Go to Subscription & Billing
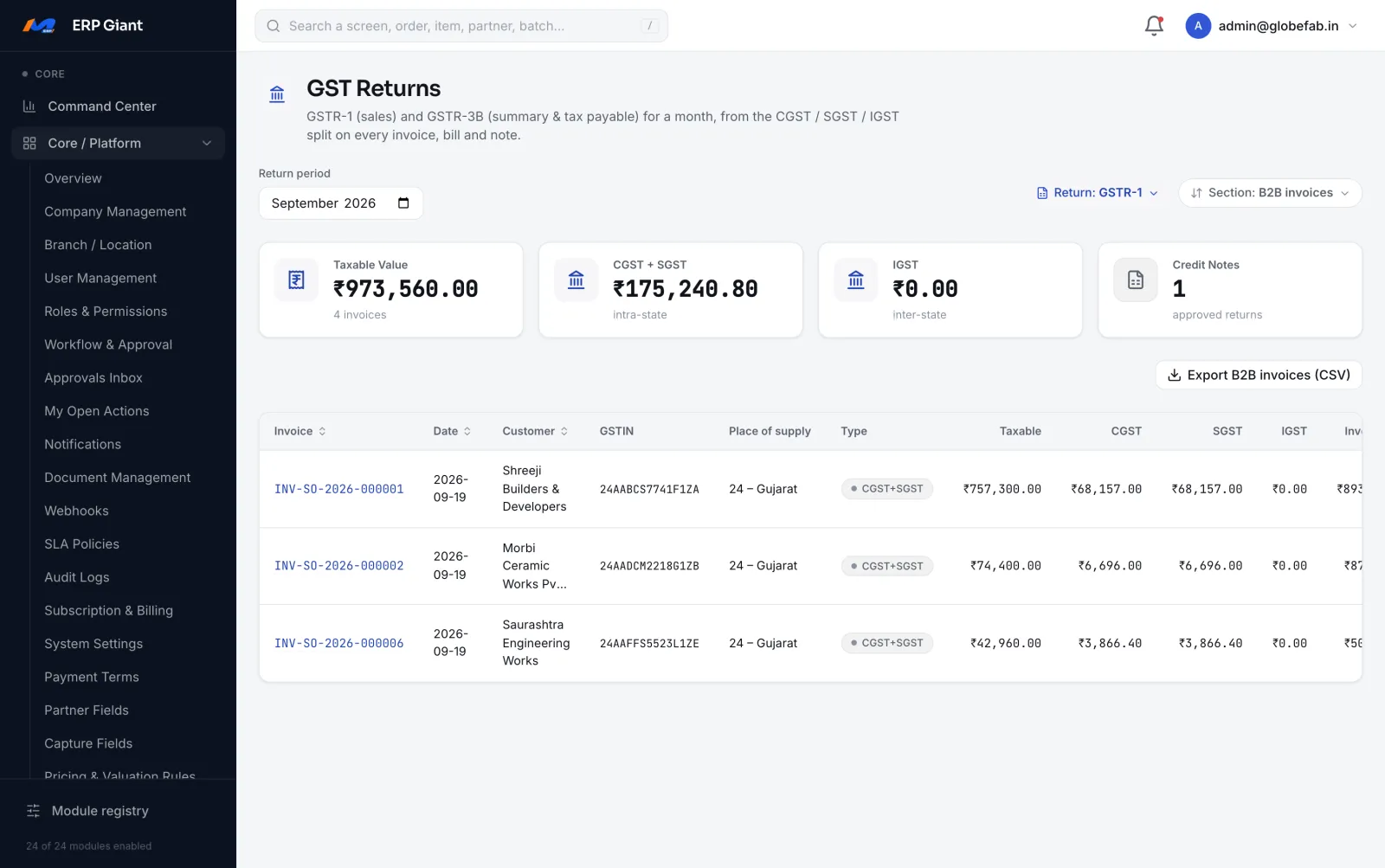Screen dimensions: 1385x868 [x=109, y=611]
